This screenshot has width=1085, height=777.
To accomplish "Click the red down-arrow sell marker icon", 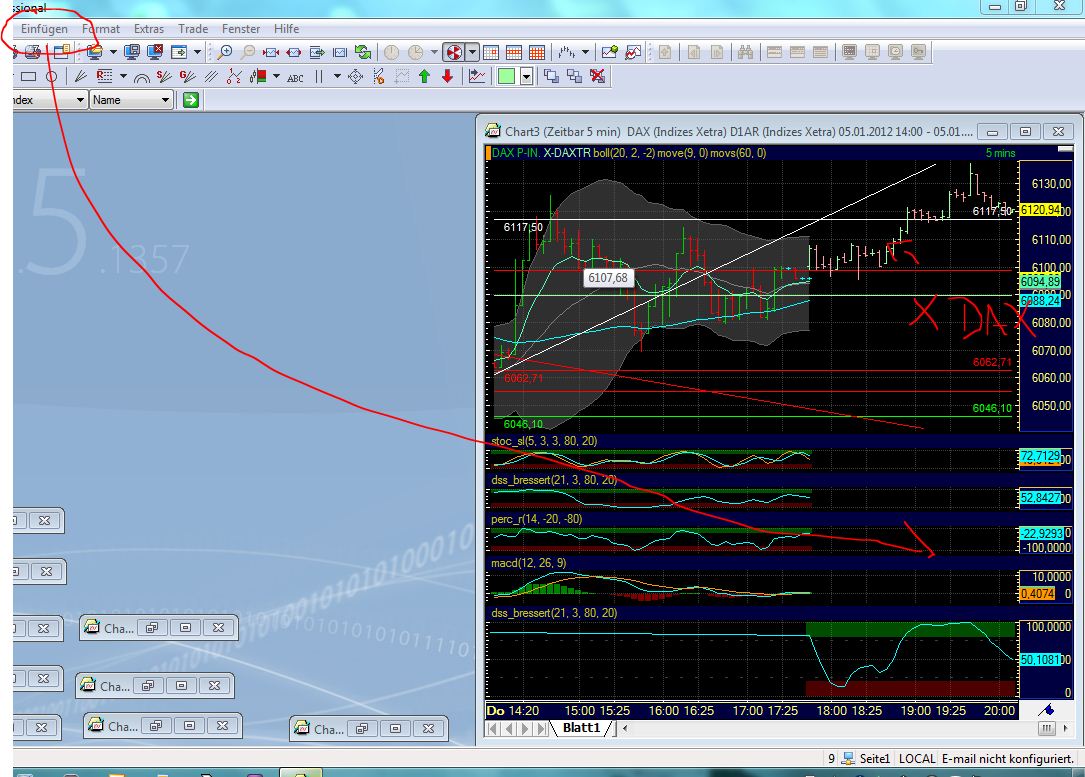I will pyautogui.click(x=447, y=76).
